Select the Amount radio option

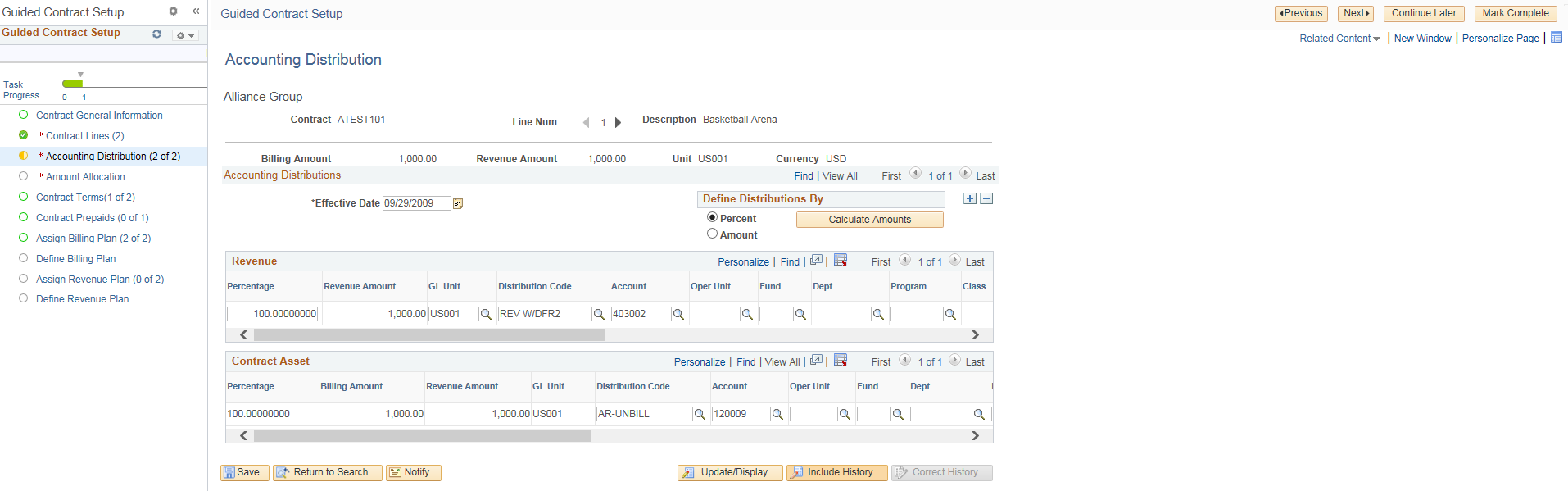(x=712, y=234)
